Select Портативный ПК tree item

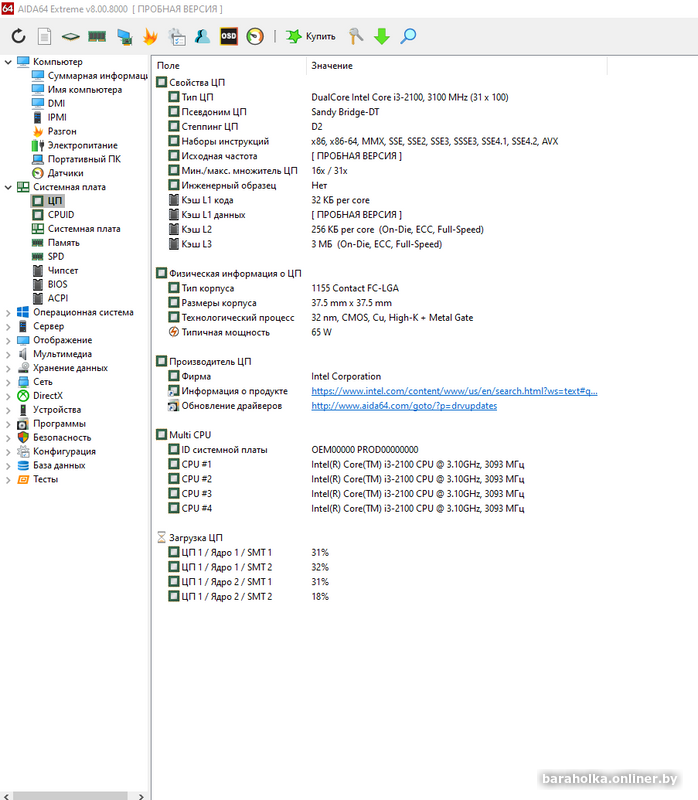pos(76,159)
